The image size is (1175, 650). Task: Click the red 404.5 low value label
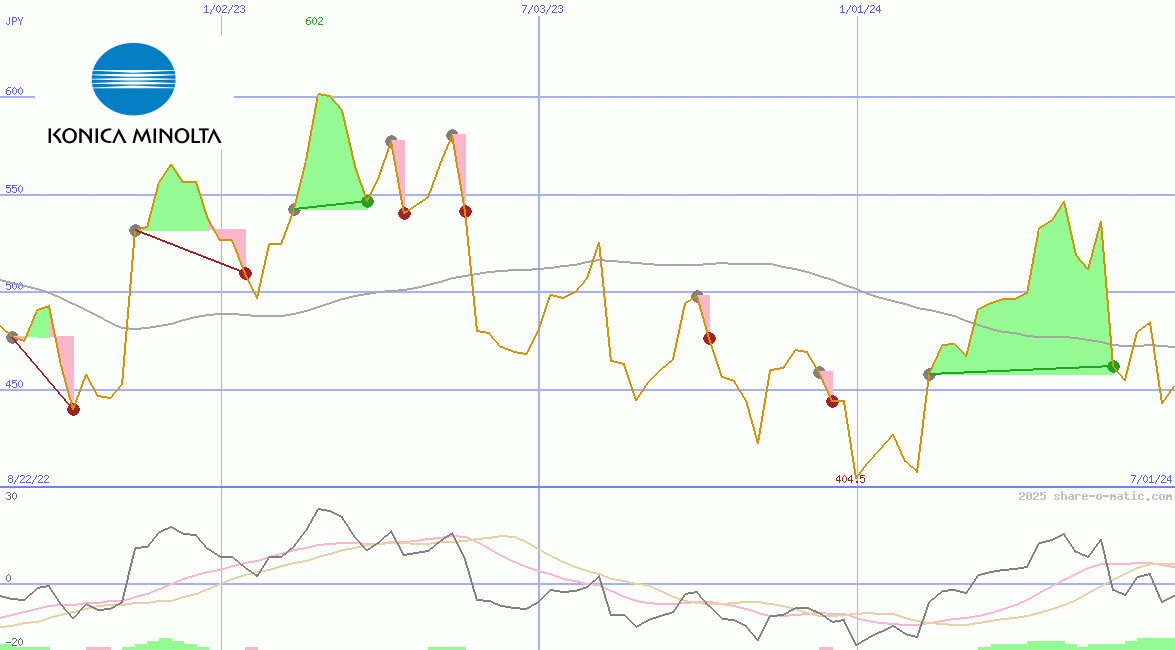[850, 479]
